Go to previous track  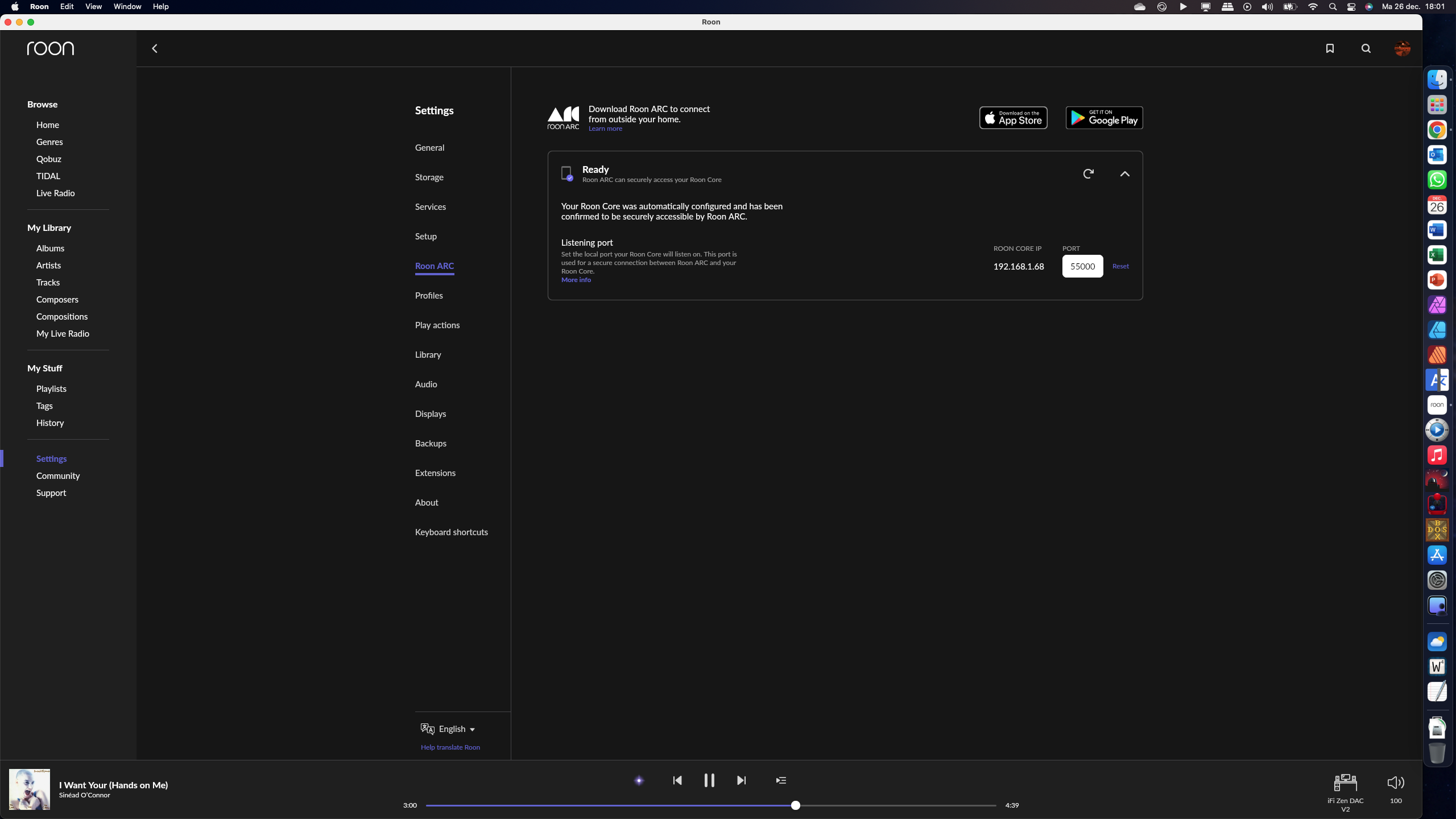pos(677,780)
